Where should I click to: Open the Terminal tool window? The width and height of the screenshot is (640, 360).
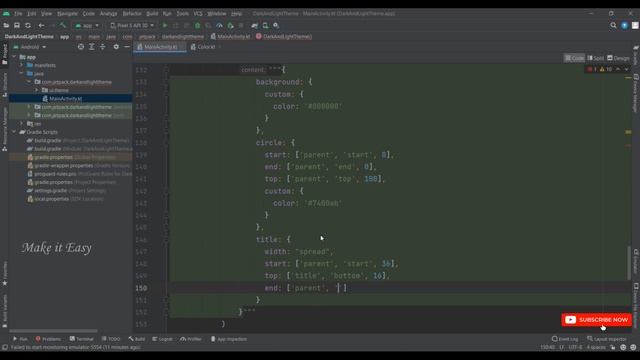(82, 339)
